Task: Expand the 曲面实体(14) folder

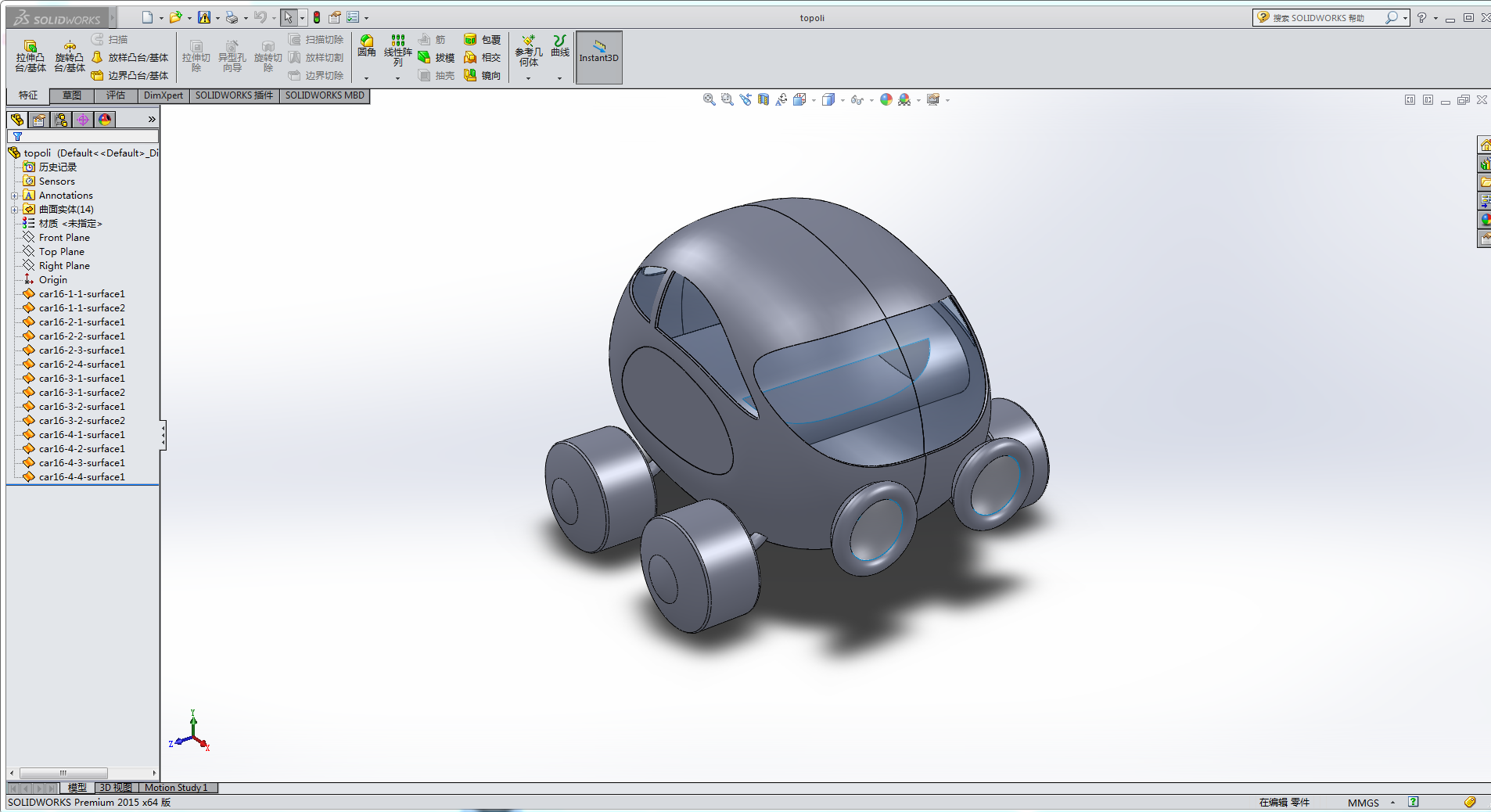Action: click(14, 210)
